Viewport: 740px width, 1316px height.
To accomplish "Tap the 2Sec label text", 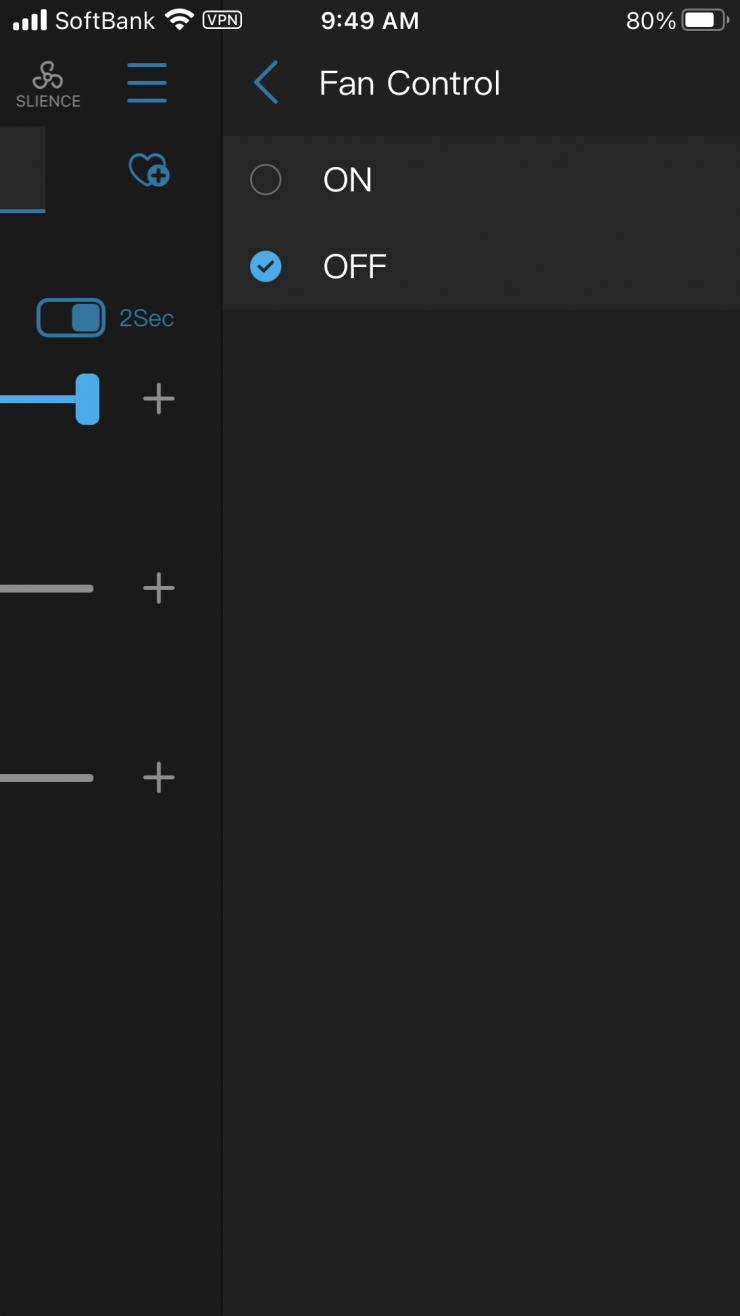I will coord(146,318).
